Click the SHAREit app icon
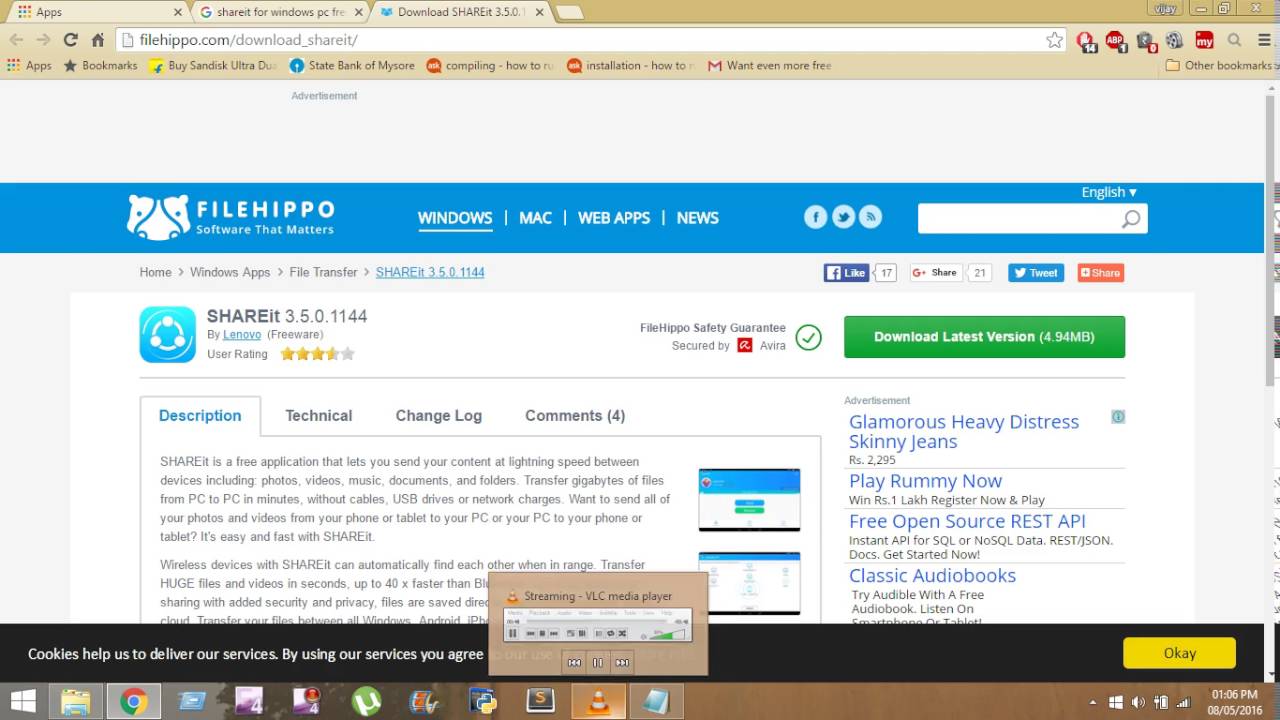Image resolution: width=1280 pixels, height=720 pixels. 167,334
